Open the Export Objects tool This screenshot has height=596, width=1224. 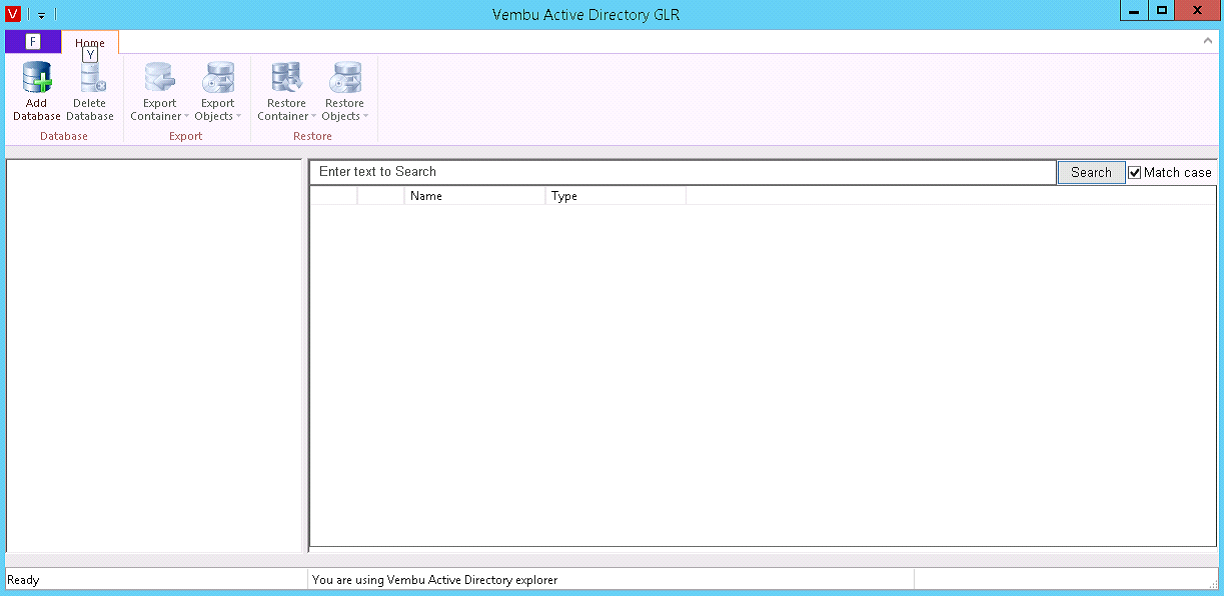(x=217, y=91)
